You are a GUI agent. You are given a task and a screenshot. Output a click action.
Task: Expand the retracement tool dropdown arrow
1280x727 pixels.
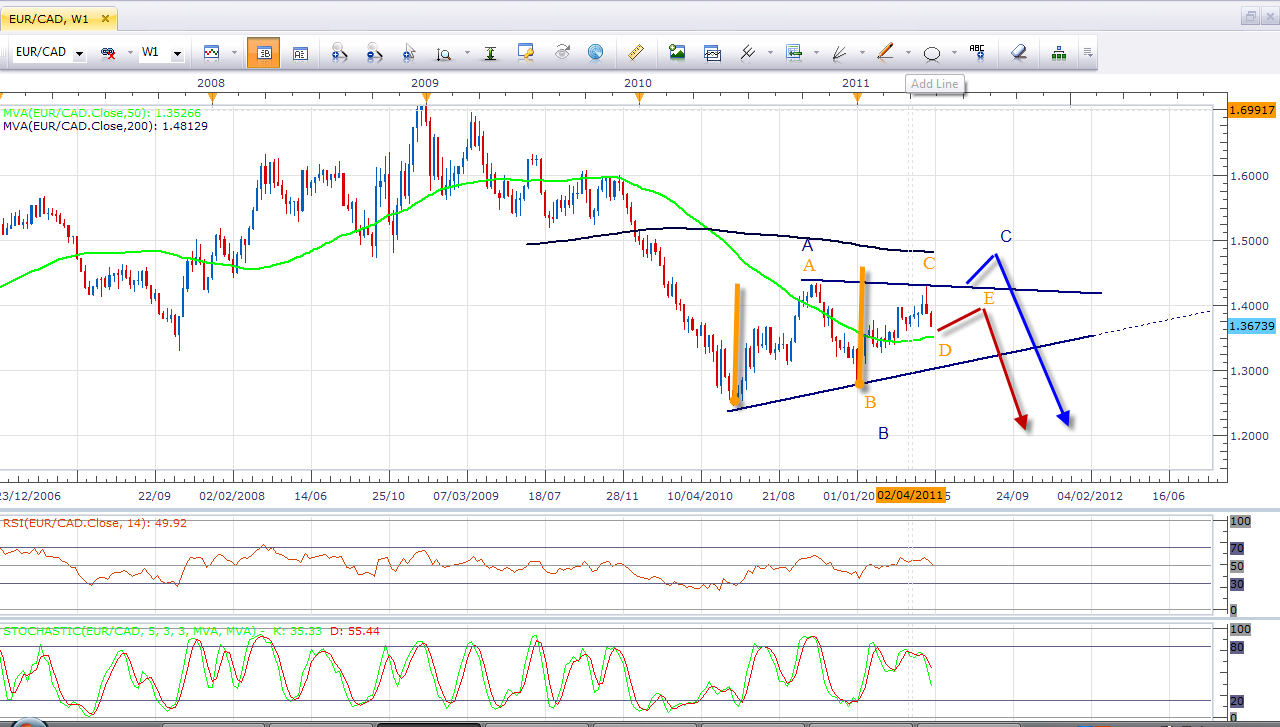pos(817,53)
